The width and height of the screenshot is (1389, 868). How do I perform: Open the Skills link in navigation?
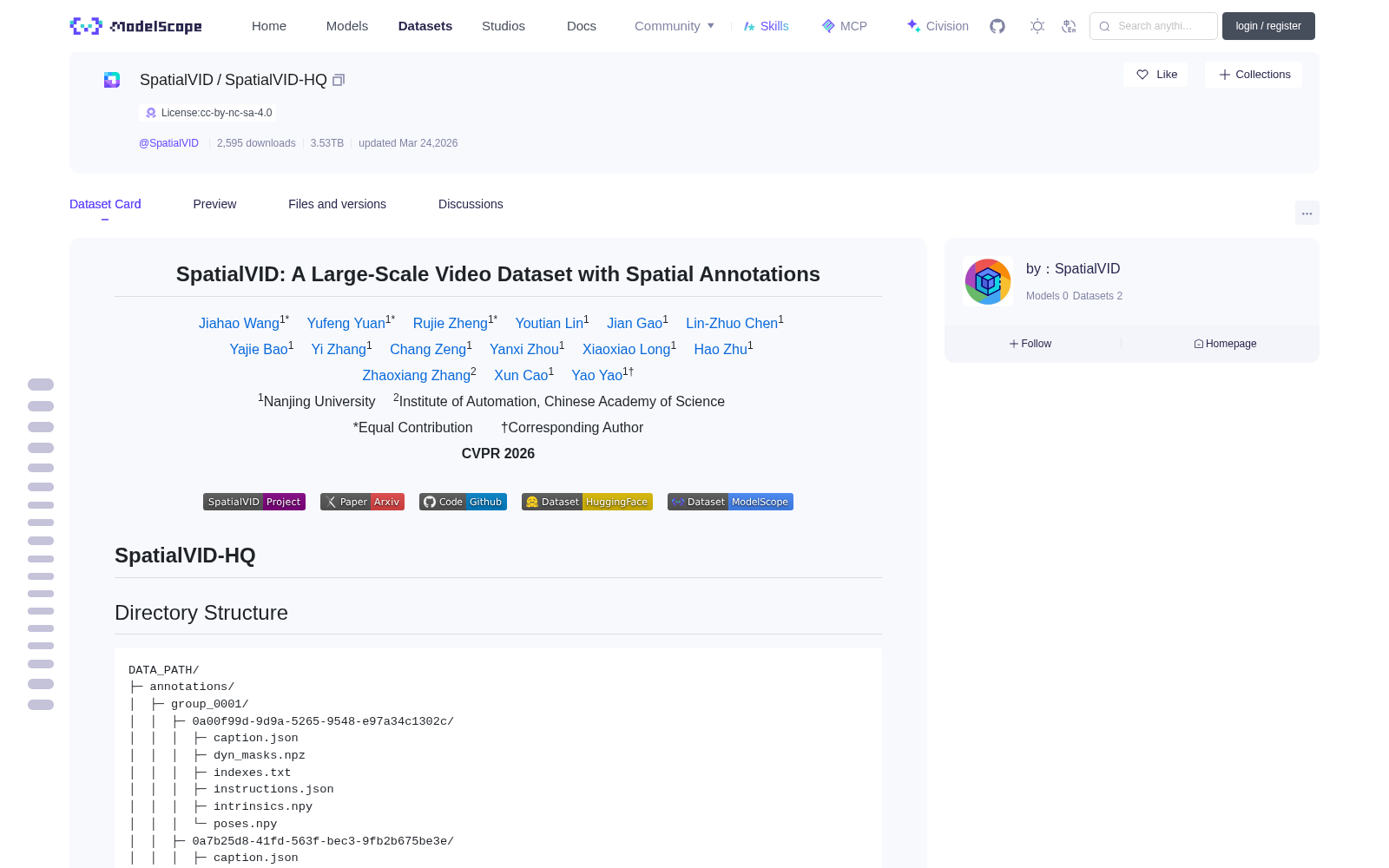tap(766, 26)
